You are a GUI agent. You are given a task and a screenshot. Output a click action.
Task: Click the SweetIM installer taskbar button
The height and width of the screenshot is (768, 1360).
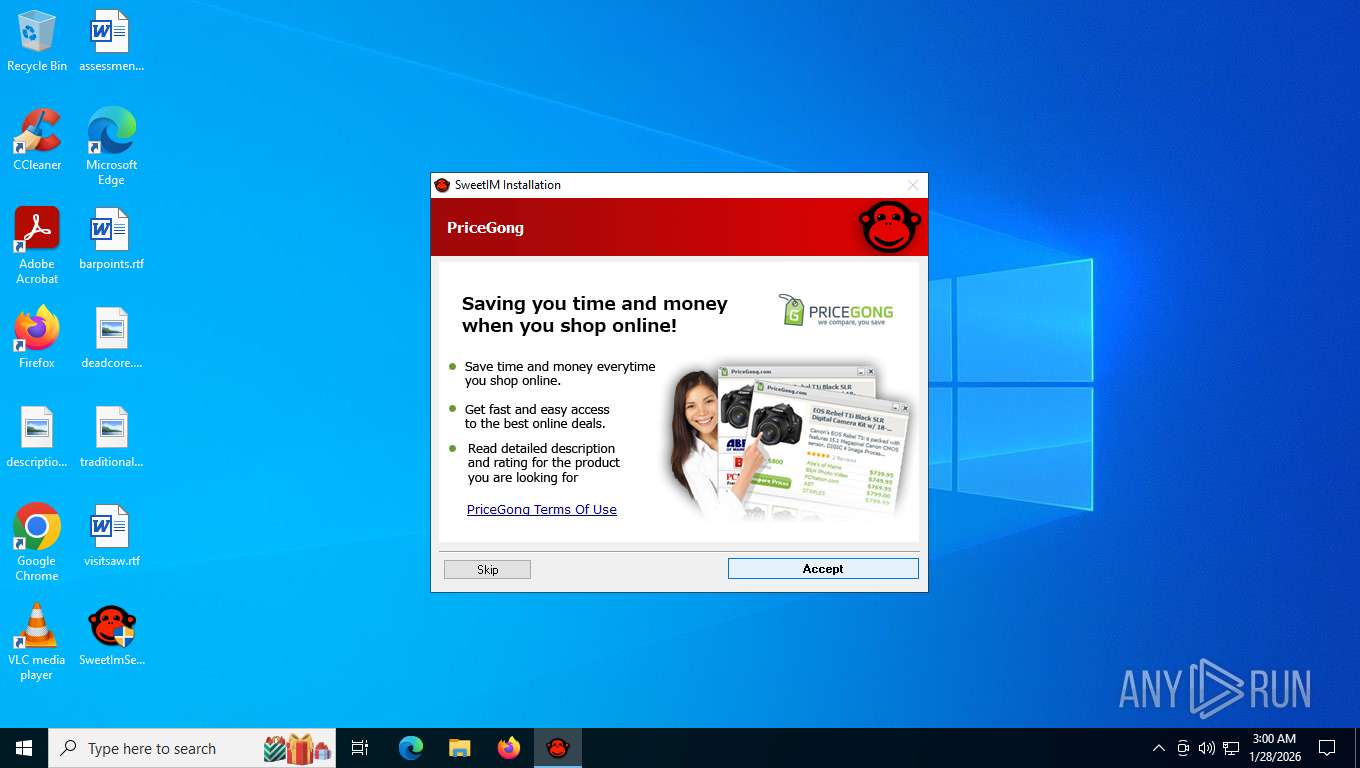click(558, 748)
